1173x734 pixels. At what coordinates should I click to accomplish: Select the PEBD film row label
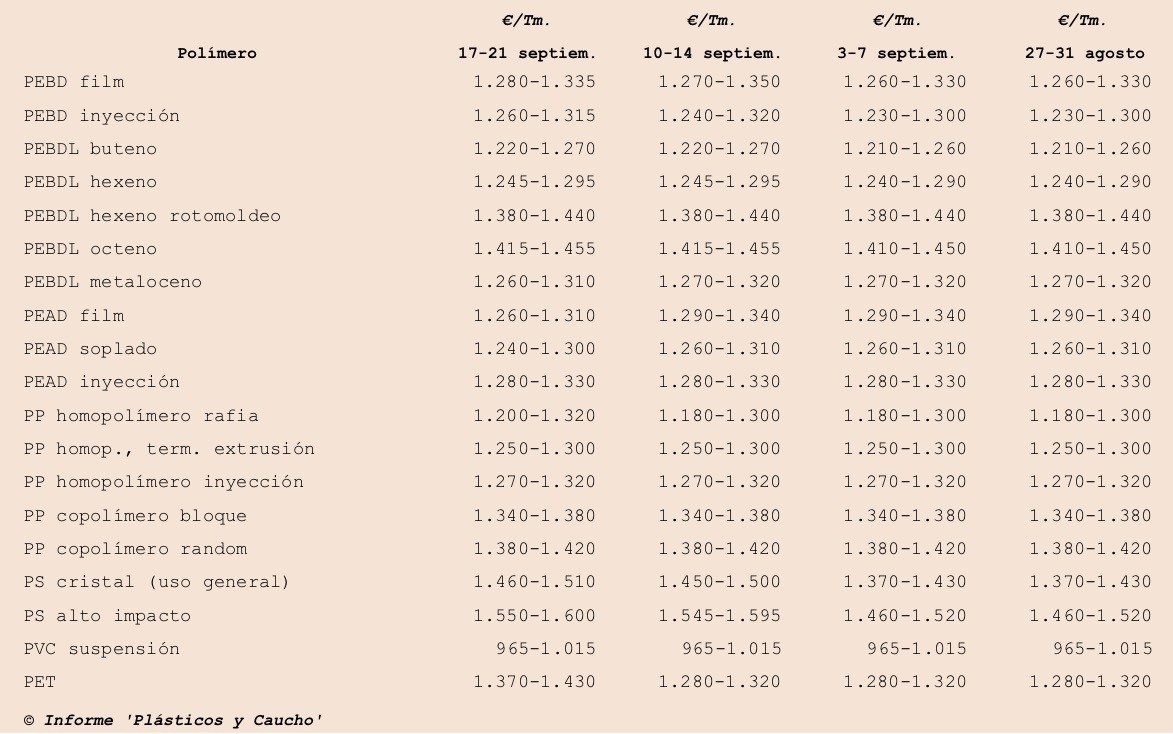[74, 82]
